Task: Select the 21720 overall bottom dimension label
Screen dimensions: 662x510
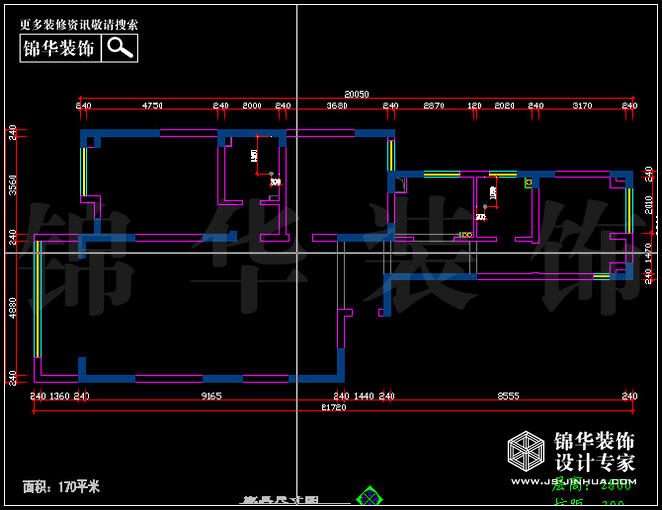Action: 333,409
